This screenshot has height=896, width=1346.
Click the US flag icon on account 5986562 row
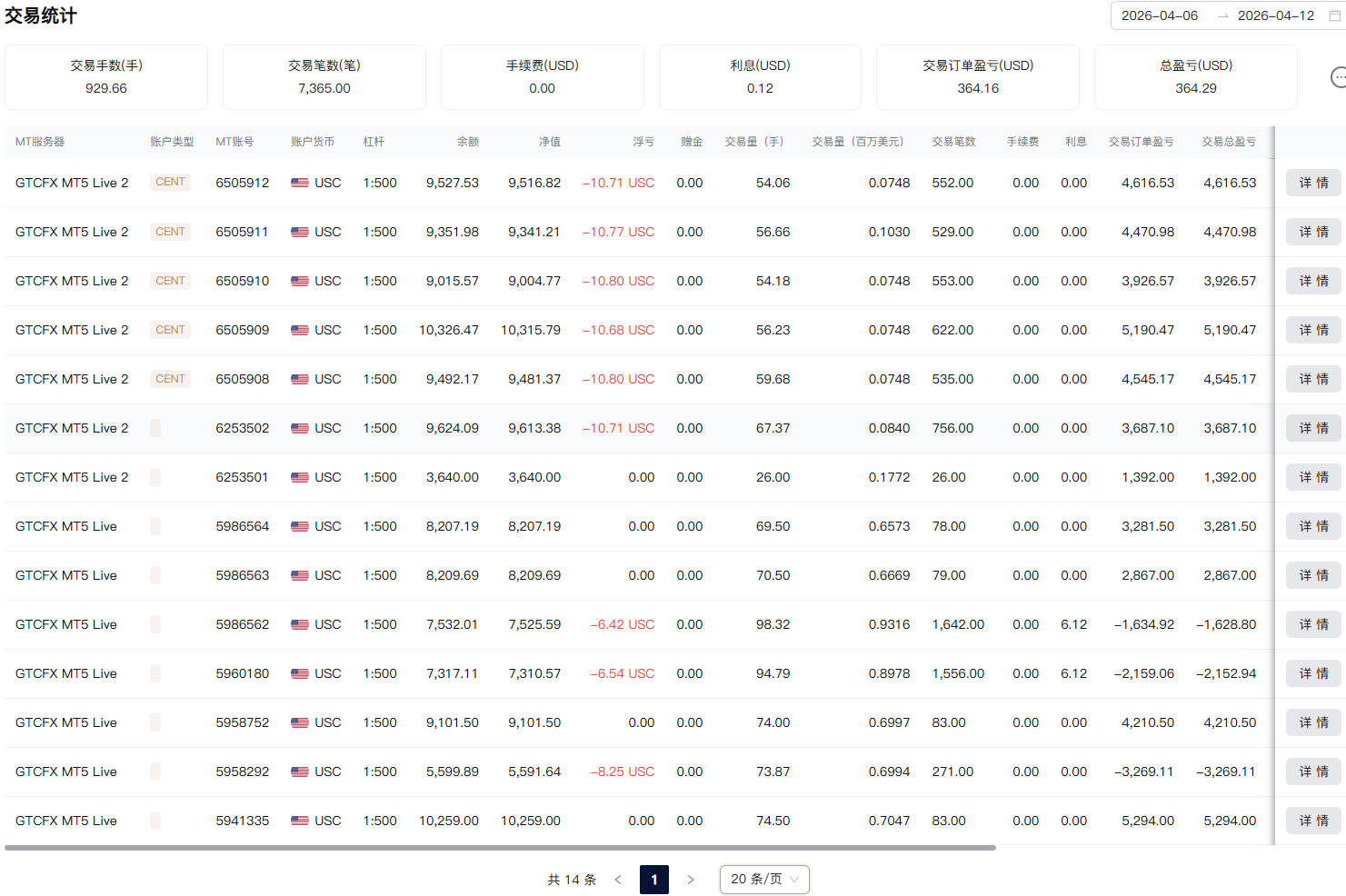point(300,624)
